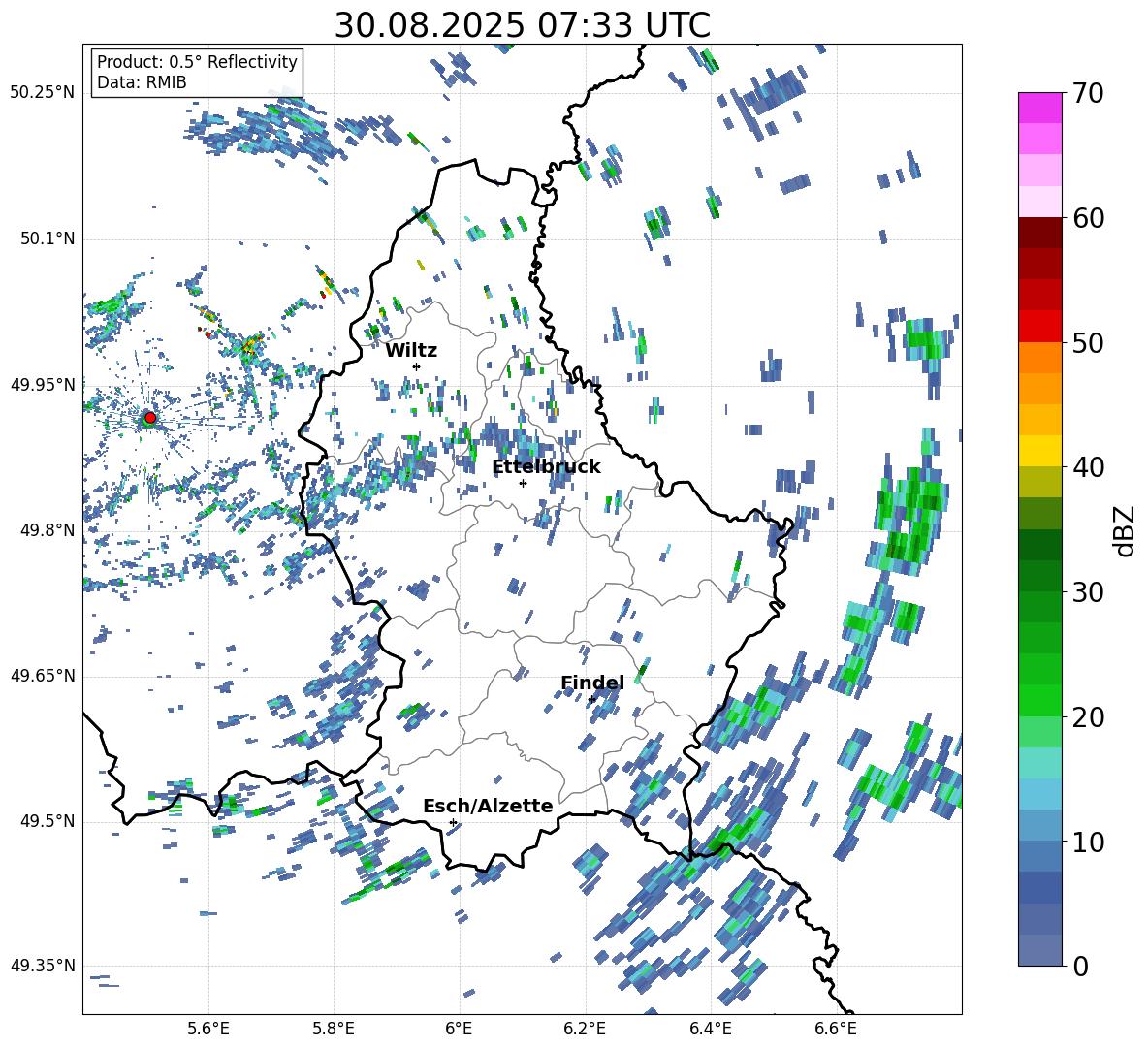Click the 5.8°E longitude label

(334, 1029)
